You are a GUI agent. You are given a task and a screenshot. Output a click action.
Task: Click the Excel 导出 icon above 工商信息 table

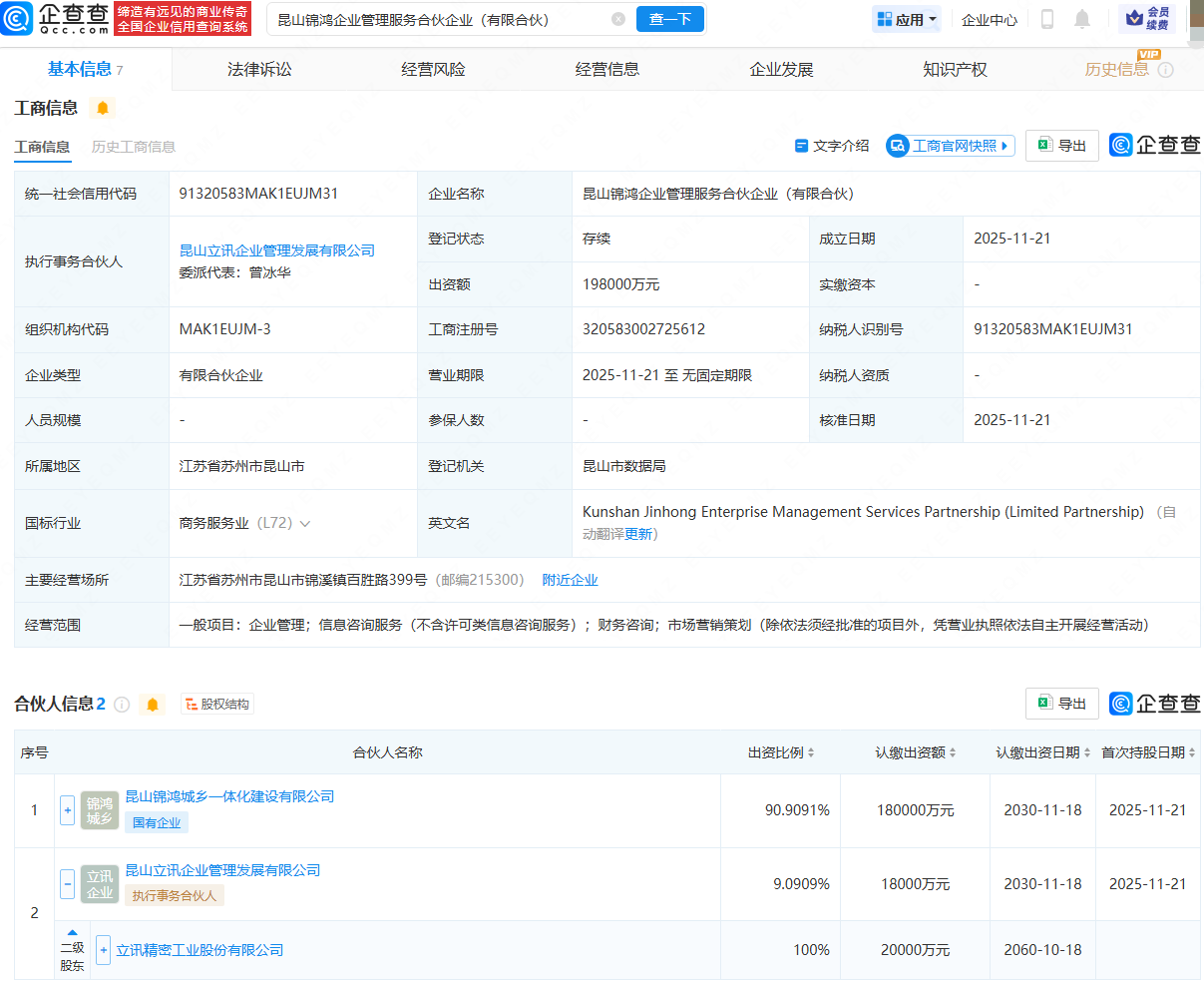coord(1042,145)
